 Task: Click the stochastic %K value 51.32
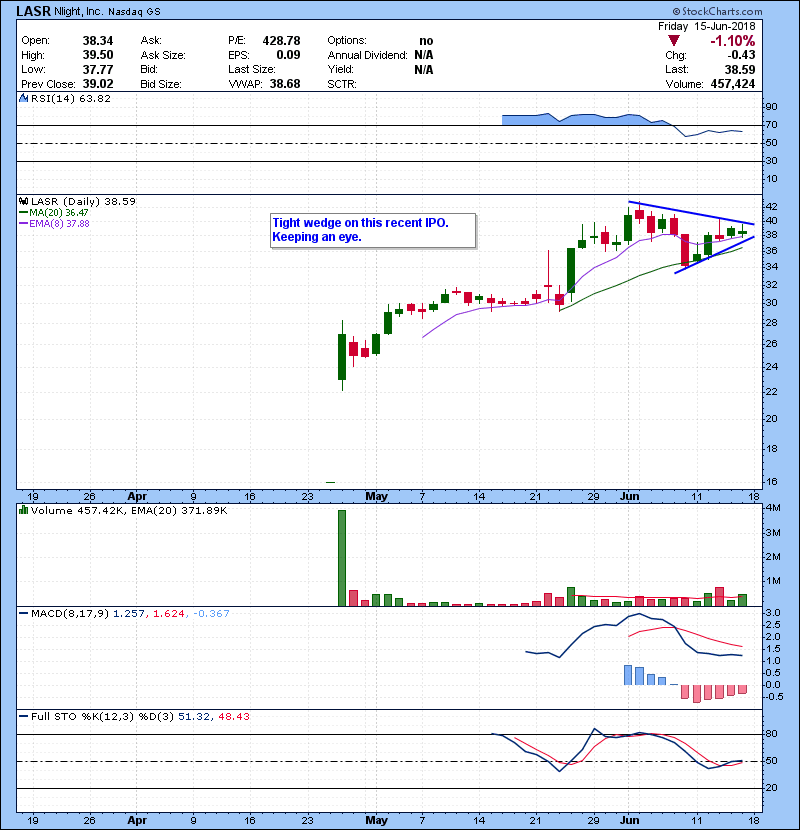193,716
